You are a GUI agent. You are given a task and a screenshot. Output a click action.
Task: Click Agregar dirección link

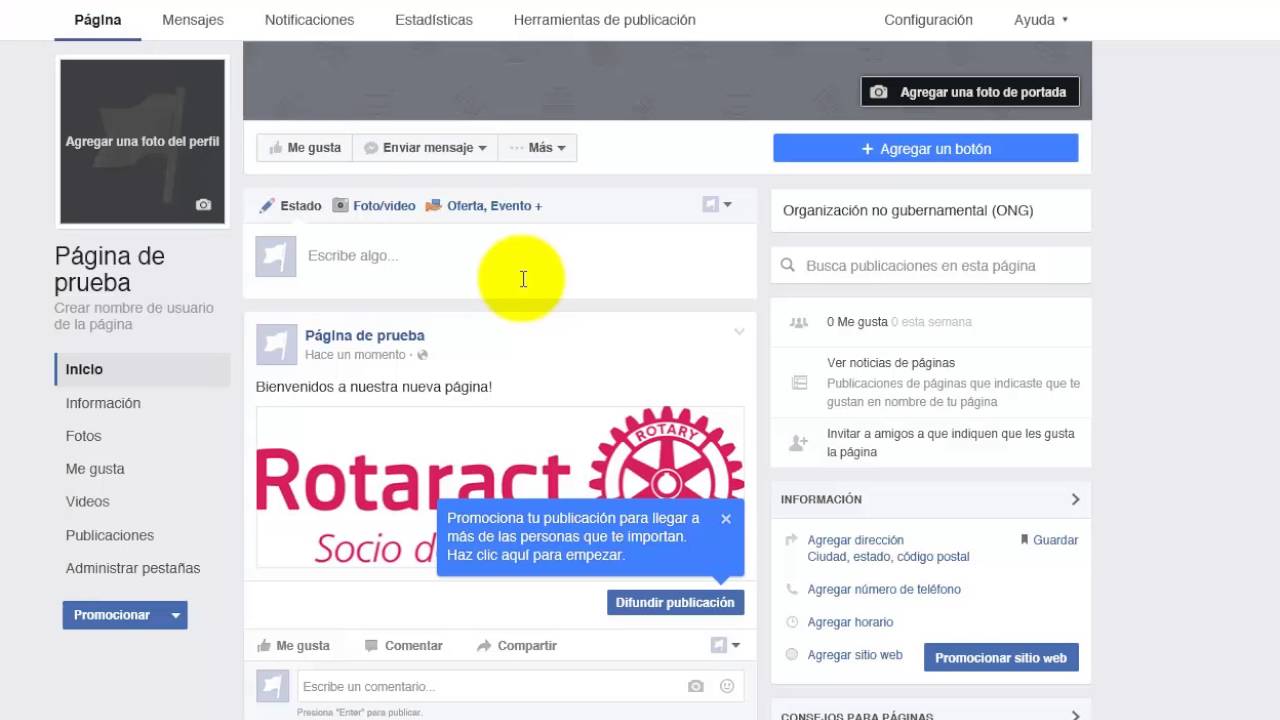click(855, 540)
